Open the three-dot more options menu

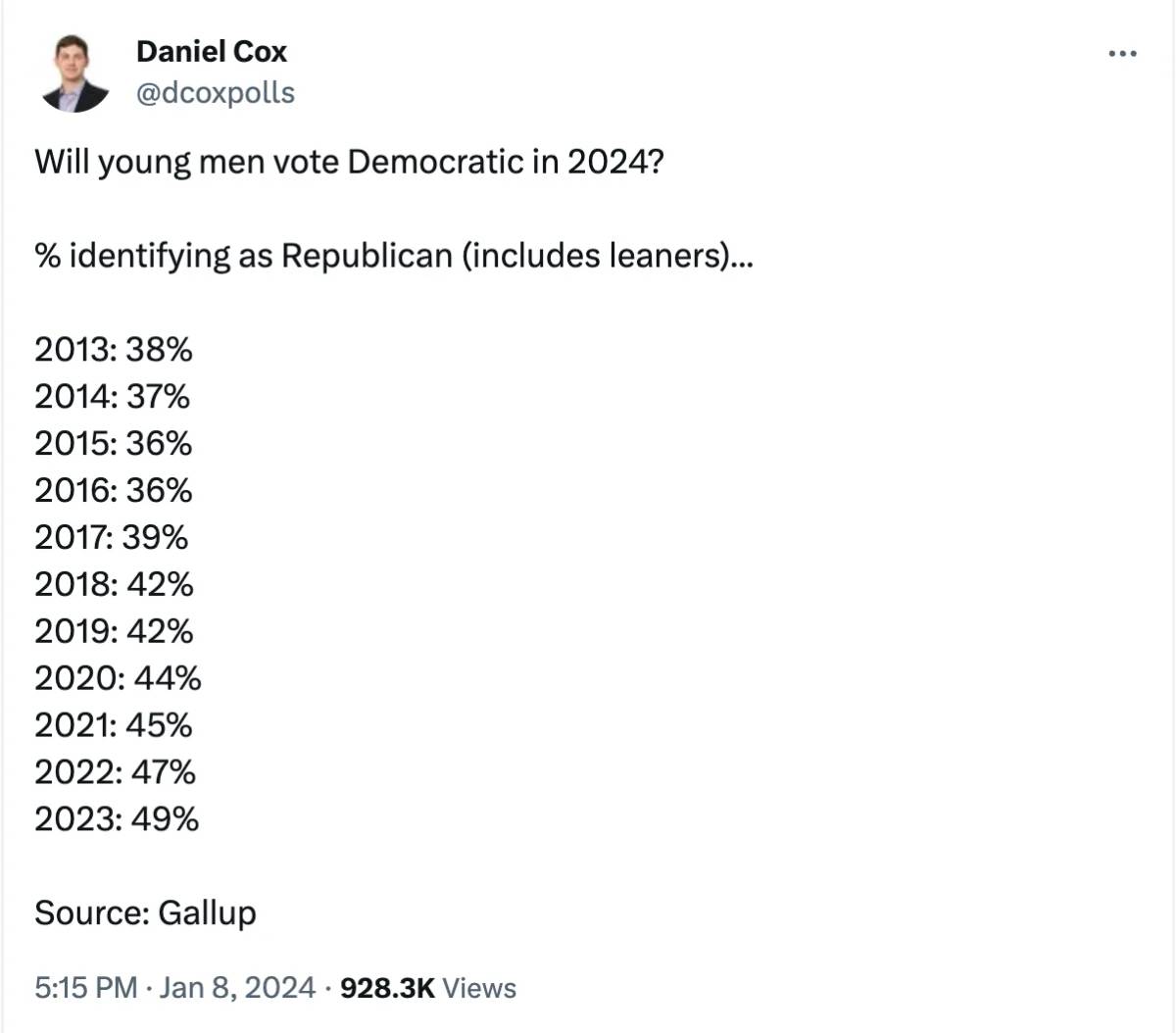pos(1122,54)
